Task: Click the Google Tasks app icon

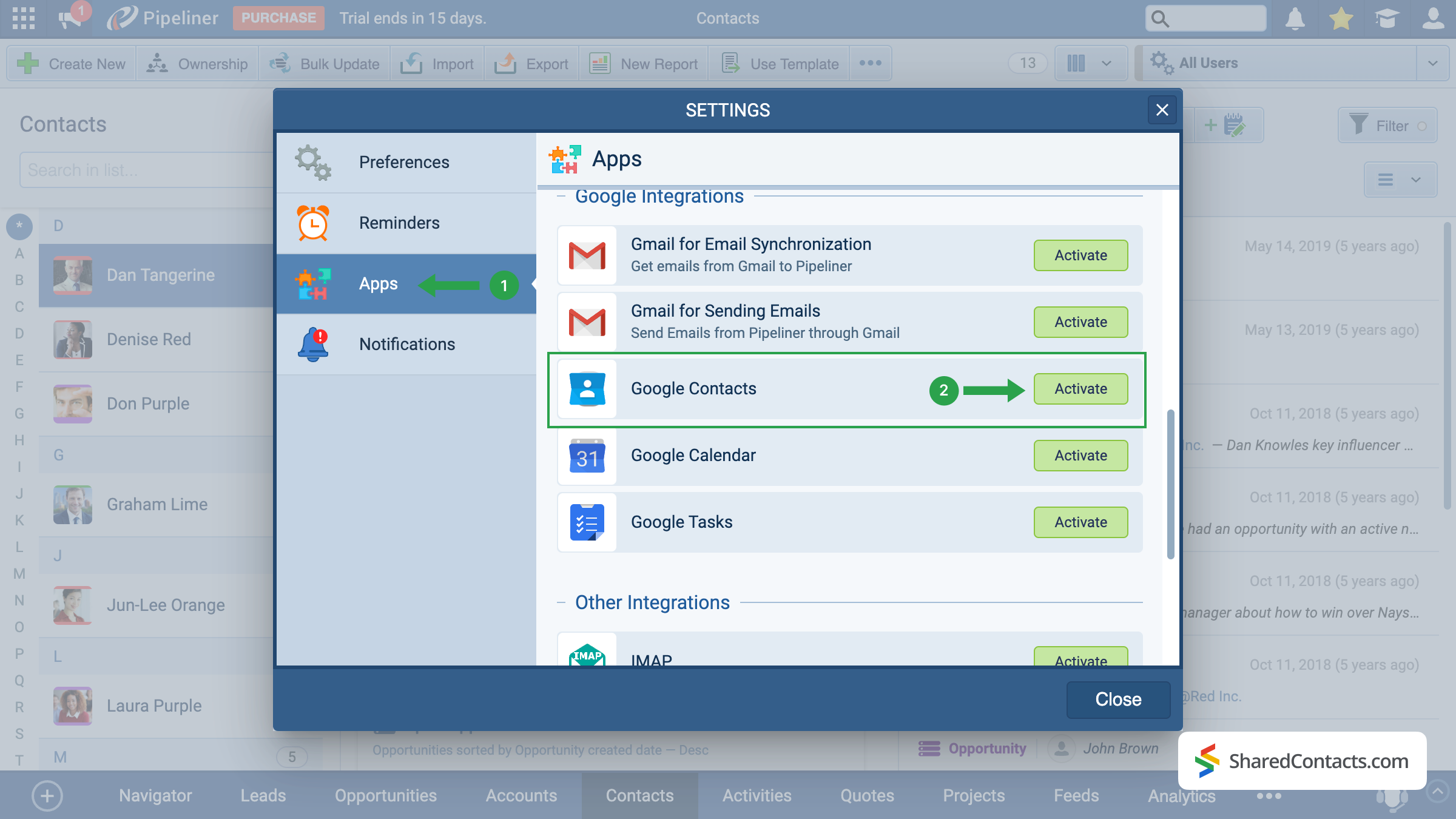Action: pyautogui.click(x=587, y=522)
